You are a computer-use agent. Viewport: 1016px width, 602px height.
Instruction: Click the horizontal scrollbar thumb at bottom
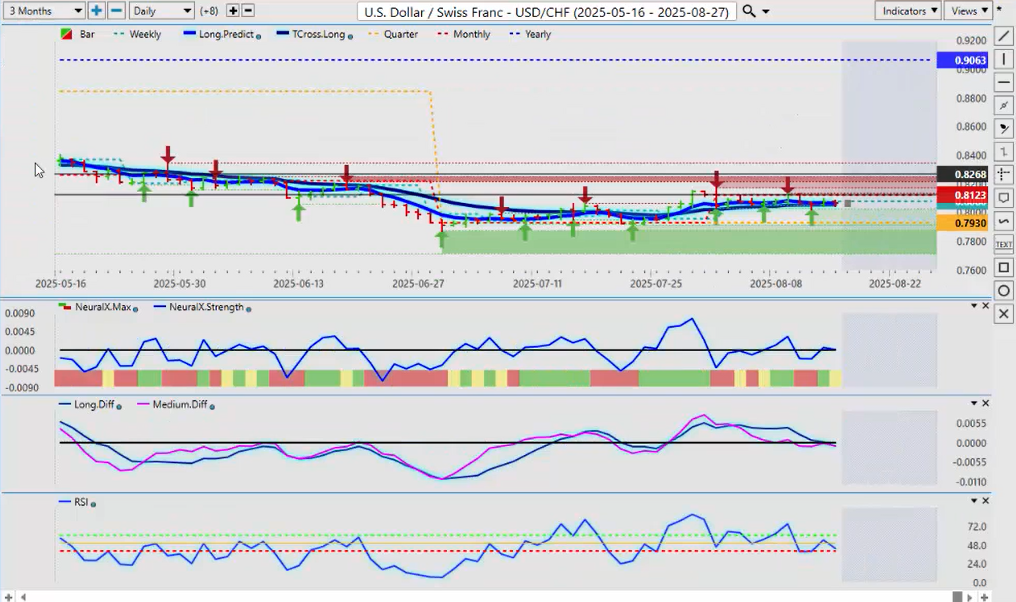(957, 597)
